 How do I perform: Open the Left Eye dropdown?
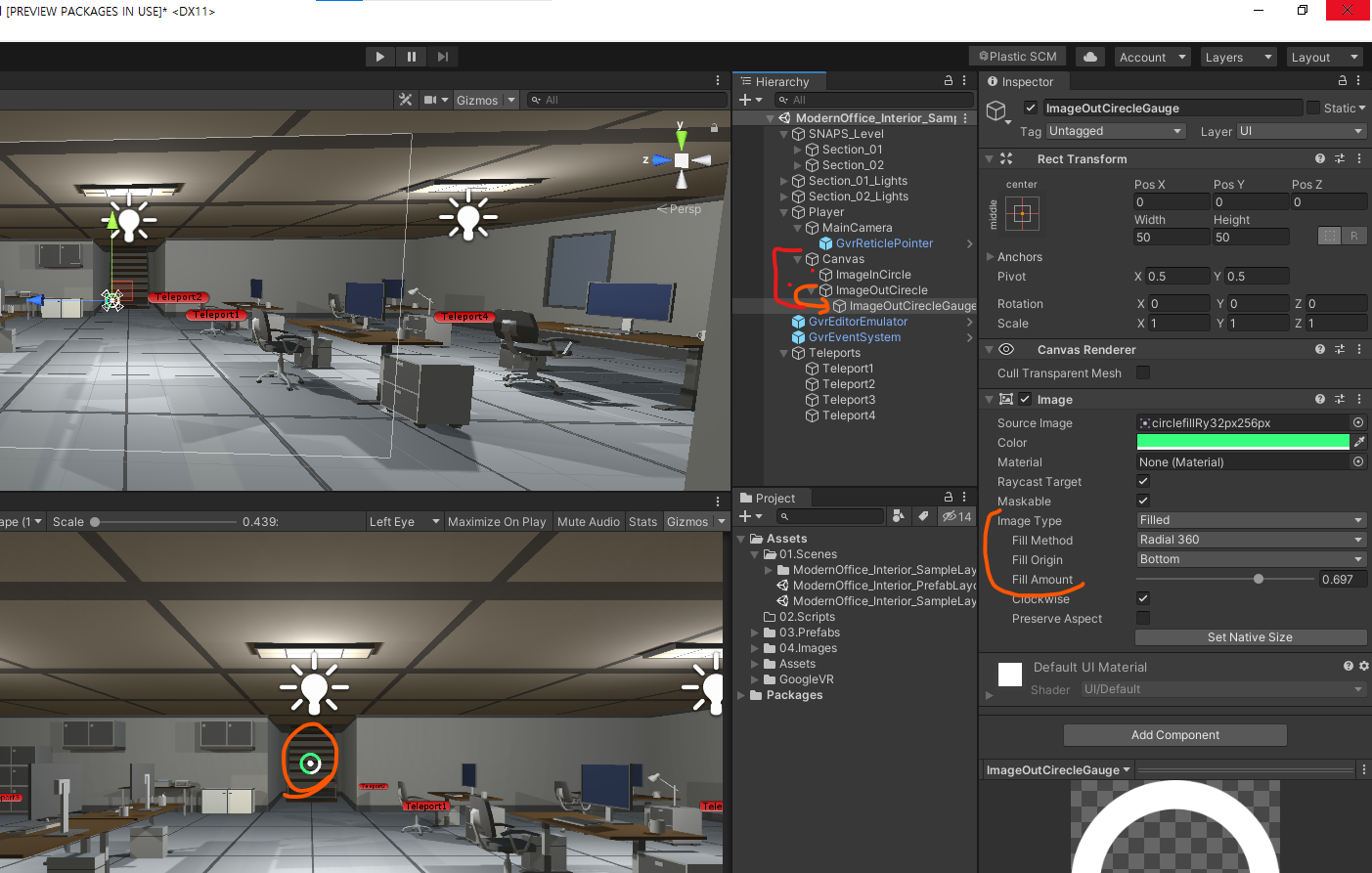tap(405, 522)
